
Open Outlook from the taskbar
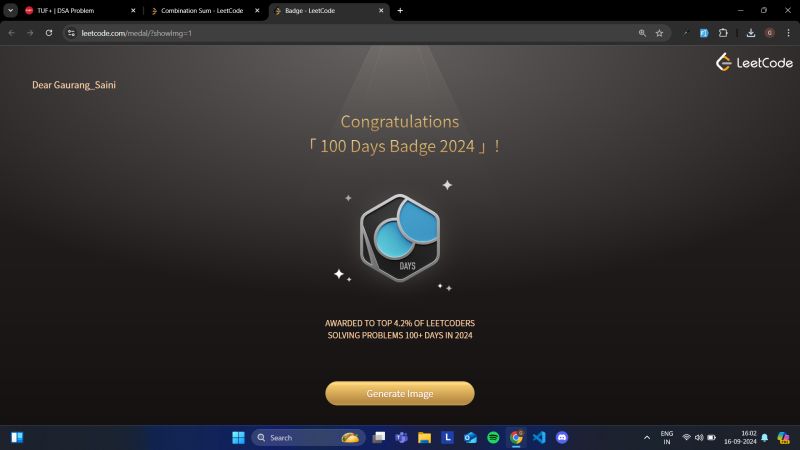click(470, 437)
